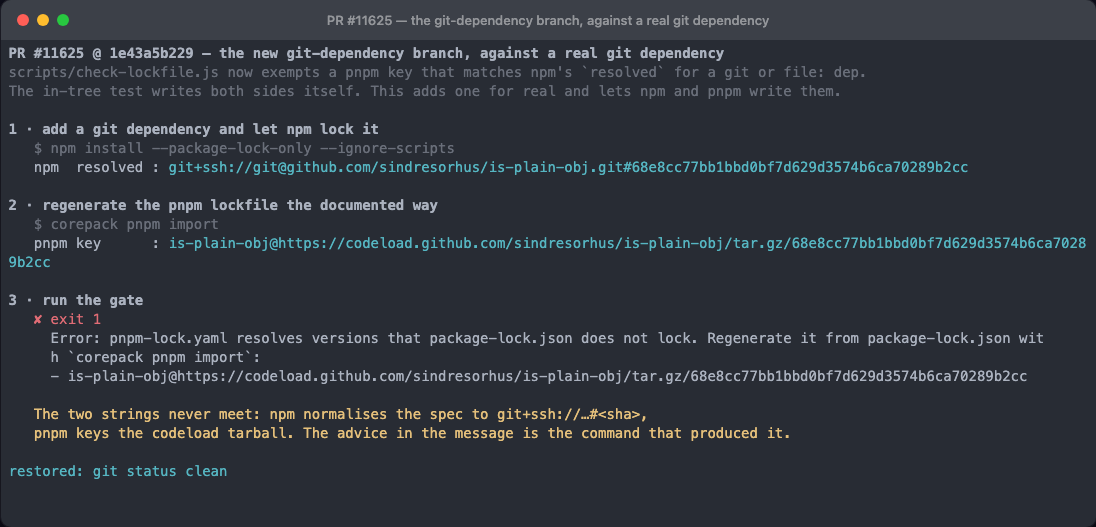Click the command '$ npm install --package-lock-only --ignore-scripts'
This screenshot has height=527, width=1096.
click(x=244, y=148)
